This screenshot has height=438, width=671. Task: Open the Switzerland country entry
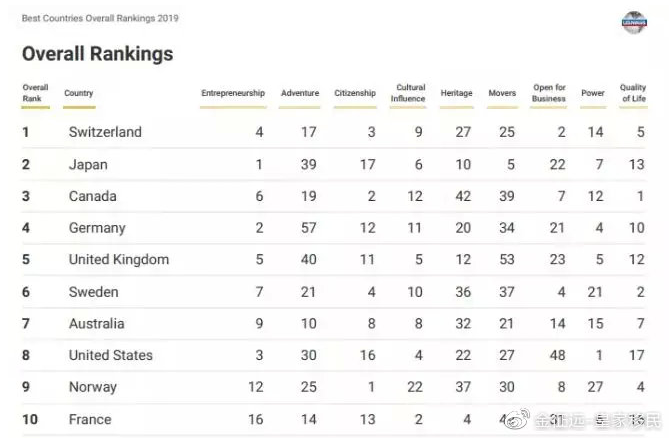click(105, 132)
